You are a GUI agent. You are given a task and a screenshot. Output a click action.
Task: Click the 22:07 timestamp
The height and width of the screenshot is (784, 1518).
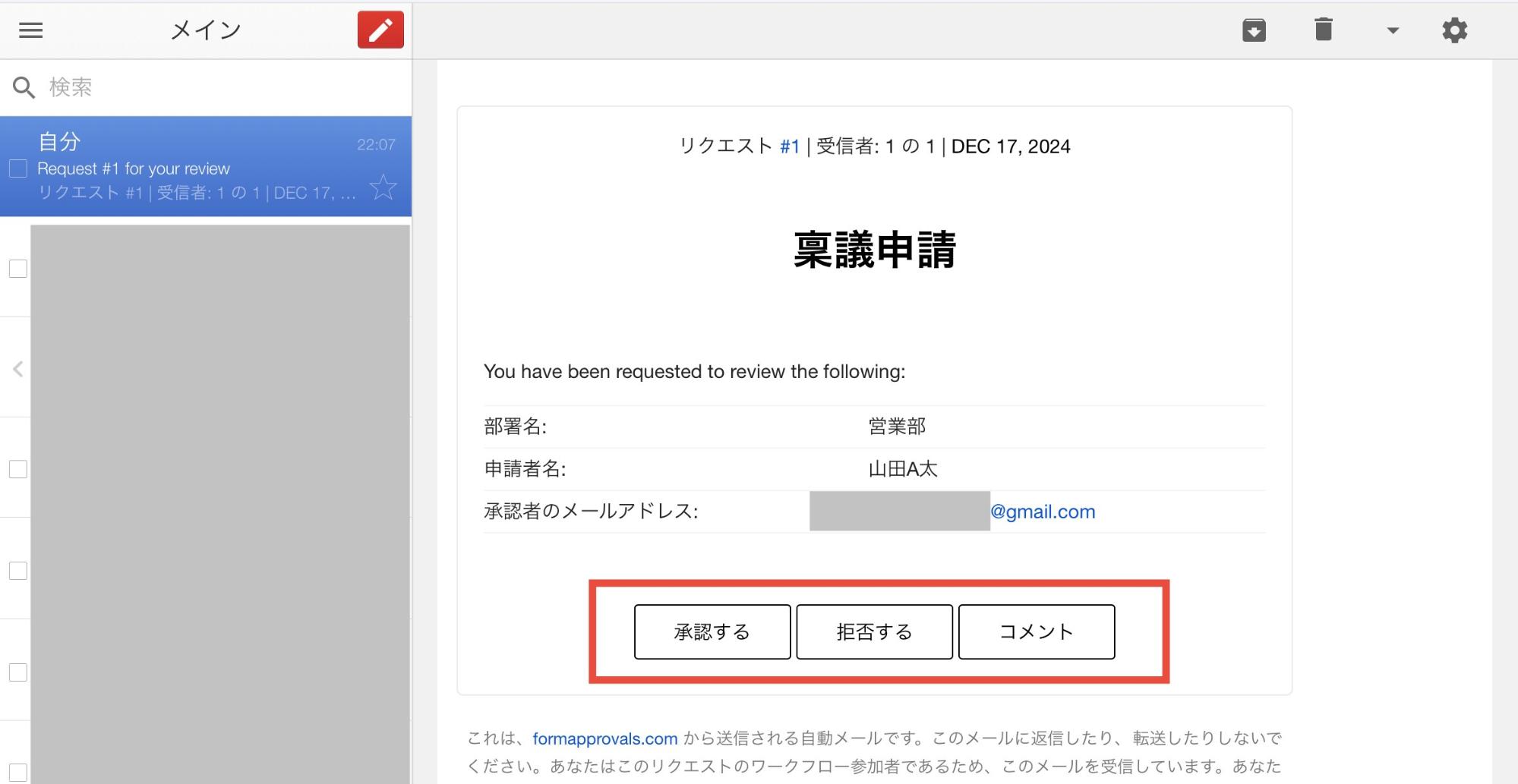coord(376,144)
